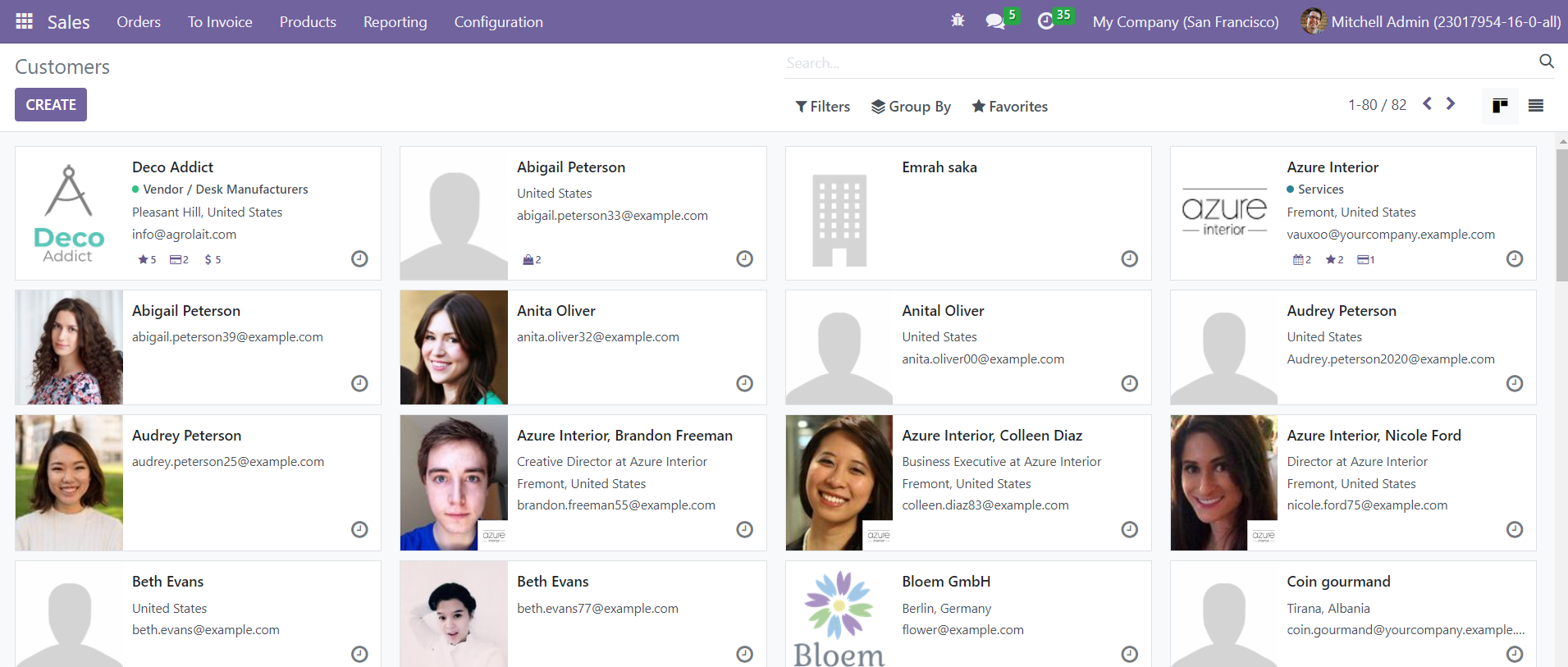Go to previous page arrow
The height and width of the screenshot is (667, 1568).
[x=1428, y=103]
